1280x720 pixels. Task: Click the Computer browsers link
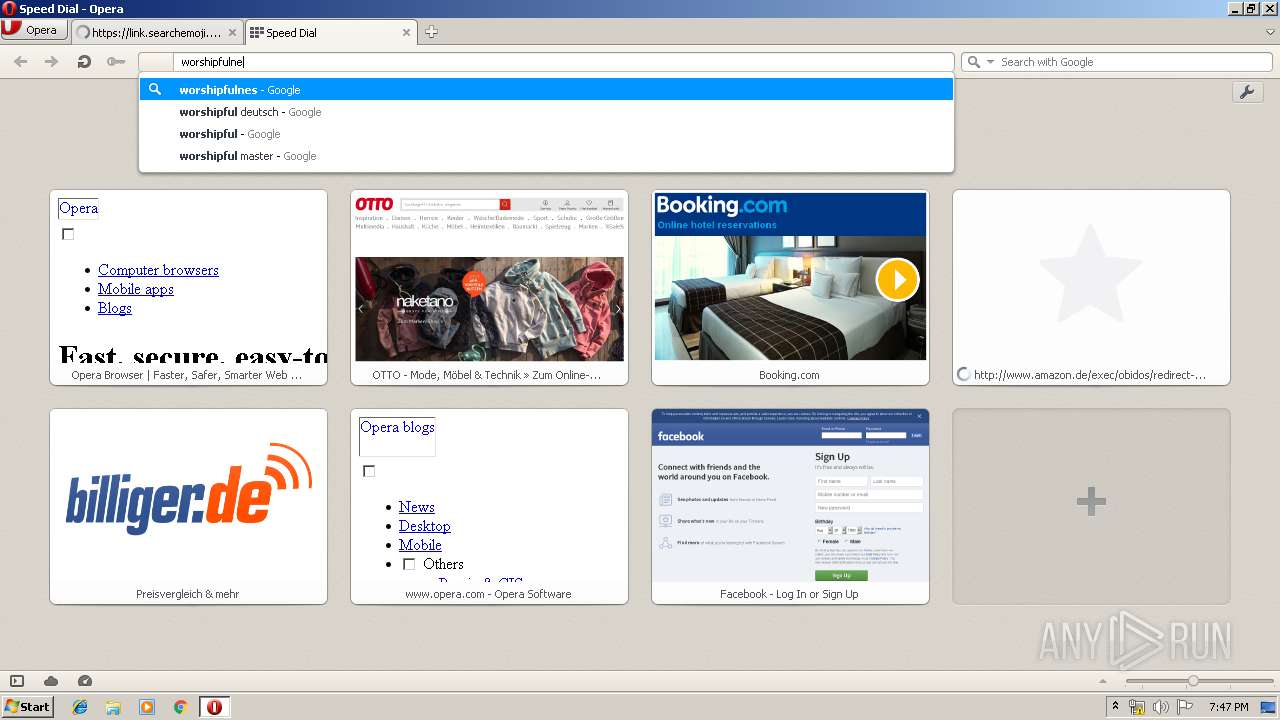(x=158, y=270)
